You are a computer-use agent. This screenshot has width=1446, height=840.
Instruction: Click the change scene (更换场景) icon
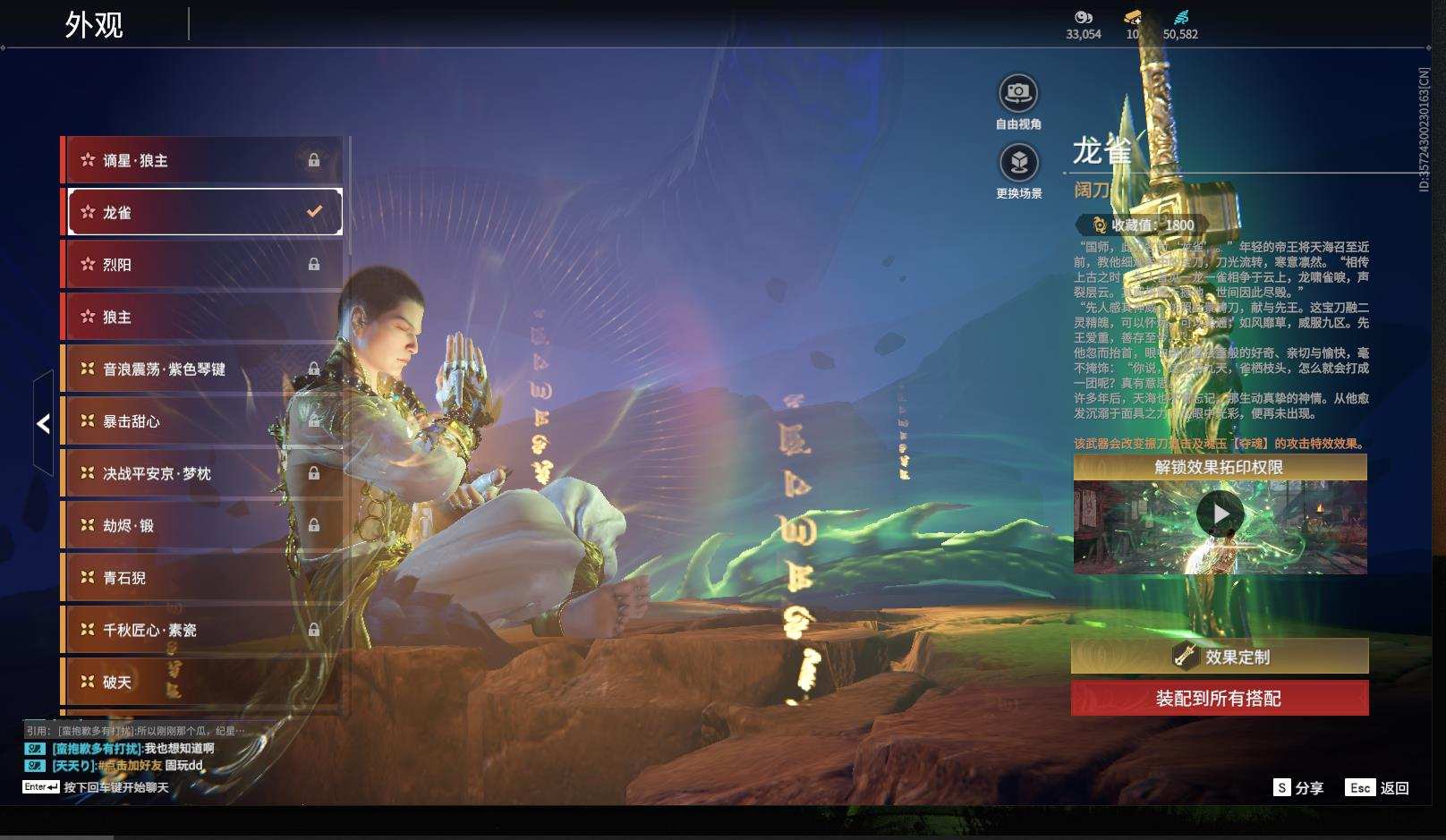[1018, 163]
